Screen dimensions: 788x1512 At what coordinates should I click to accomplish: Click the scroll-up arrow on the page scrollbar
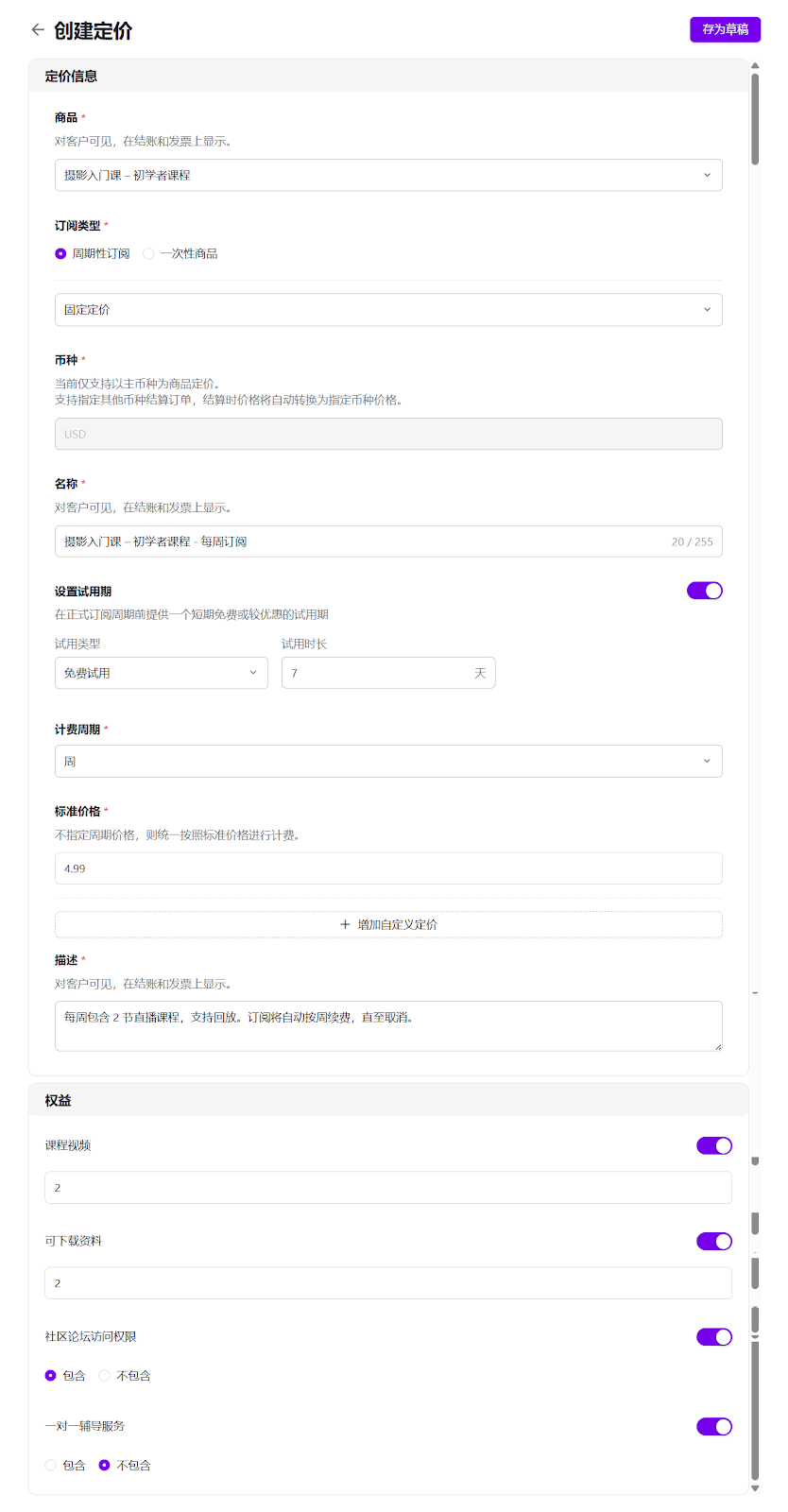755,66
